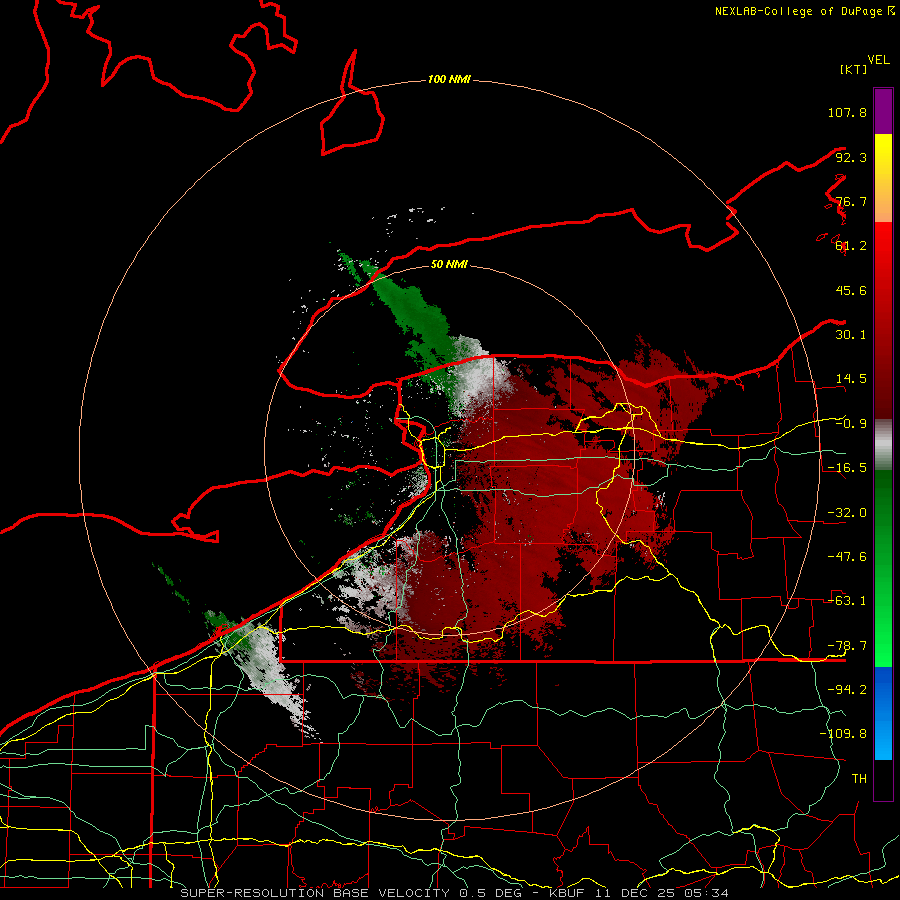Click the blue segment of the color bar
900x900 pixels.
point(883,713)
